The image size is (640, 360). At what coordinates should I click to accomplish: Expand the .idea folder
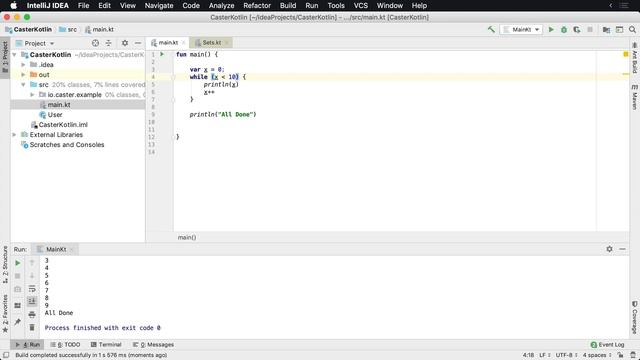click(x=23, y=64)
